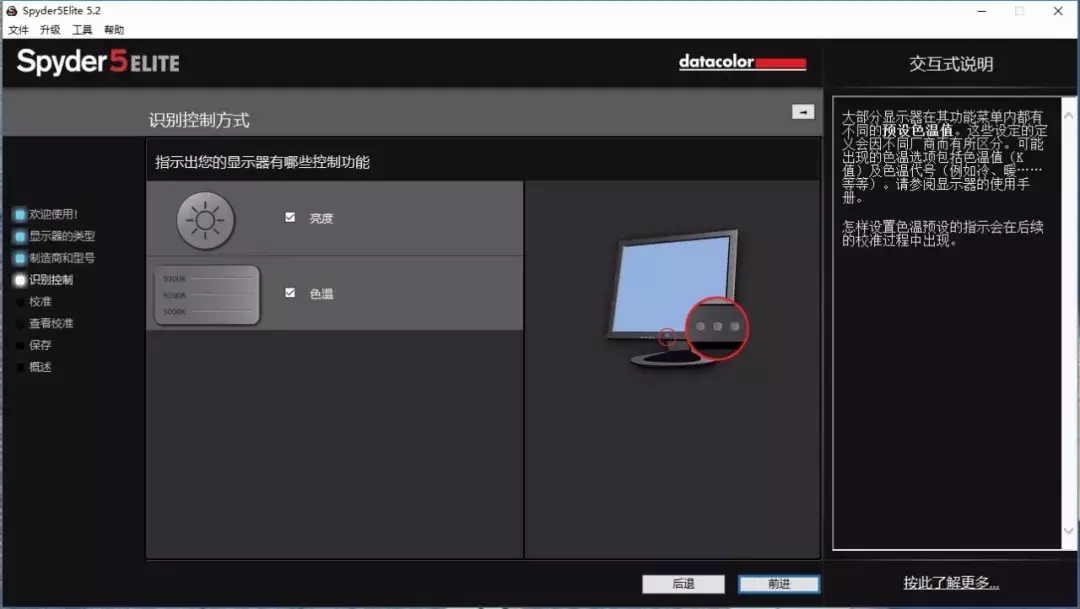The width and height of the screenshot is (1080, 609).
Task: Click the brightness sun icon
Action: click(205, 220)
